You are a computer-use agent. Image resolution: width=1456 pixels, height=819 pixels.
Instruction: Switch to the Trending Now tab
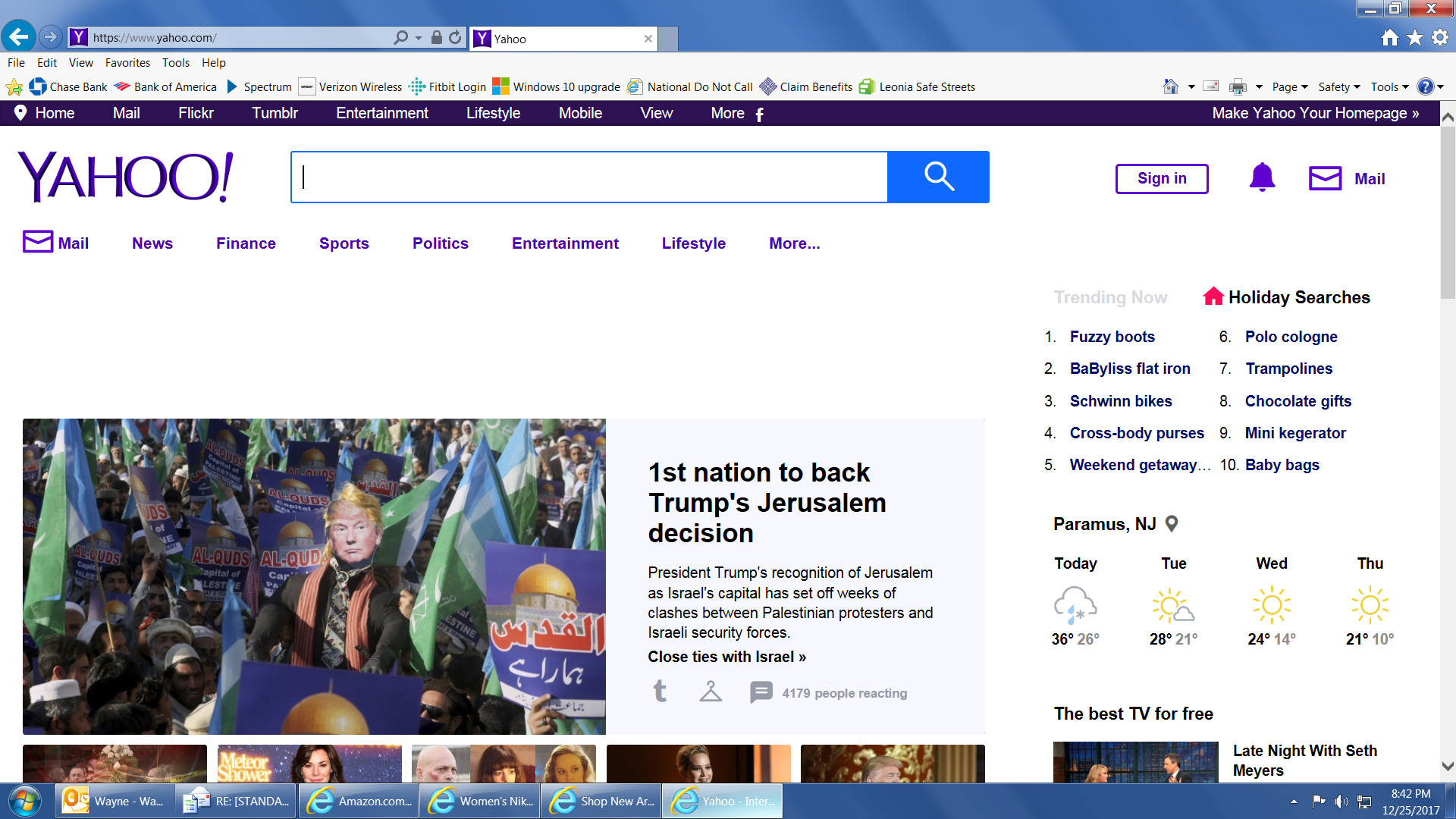click(1110, 297)
